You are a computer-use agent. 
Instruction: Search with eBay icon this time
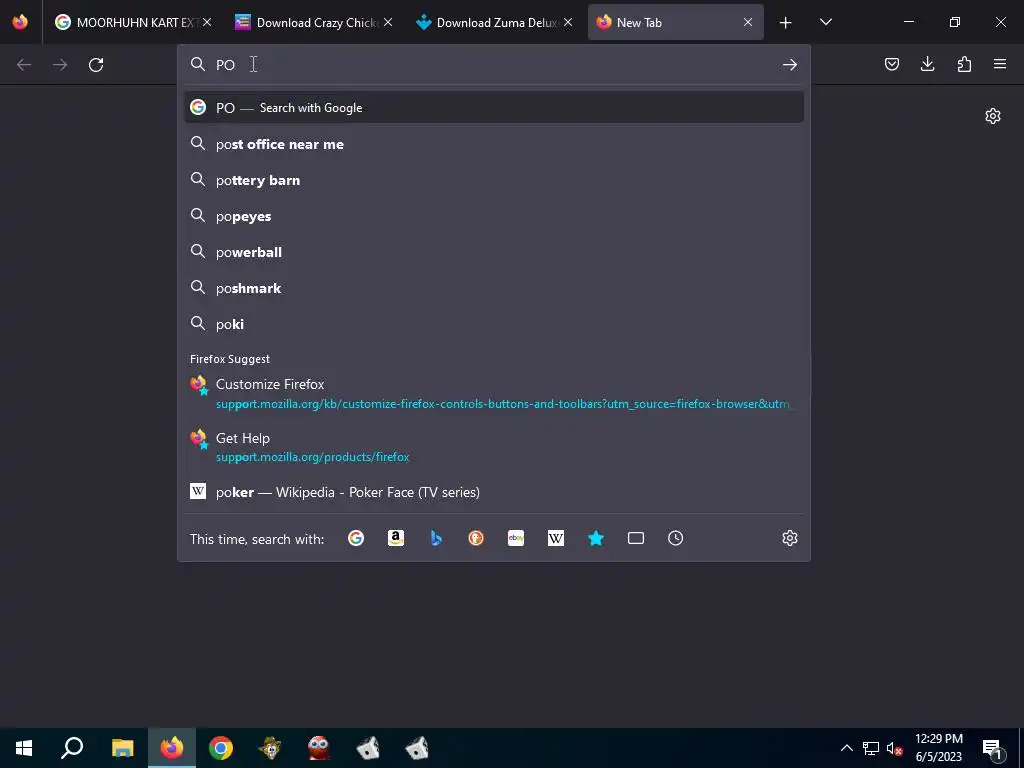click(516, 538)
